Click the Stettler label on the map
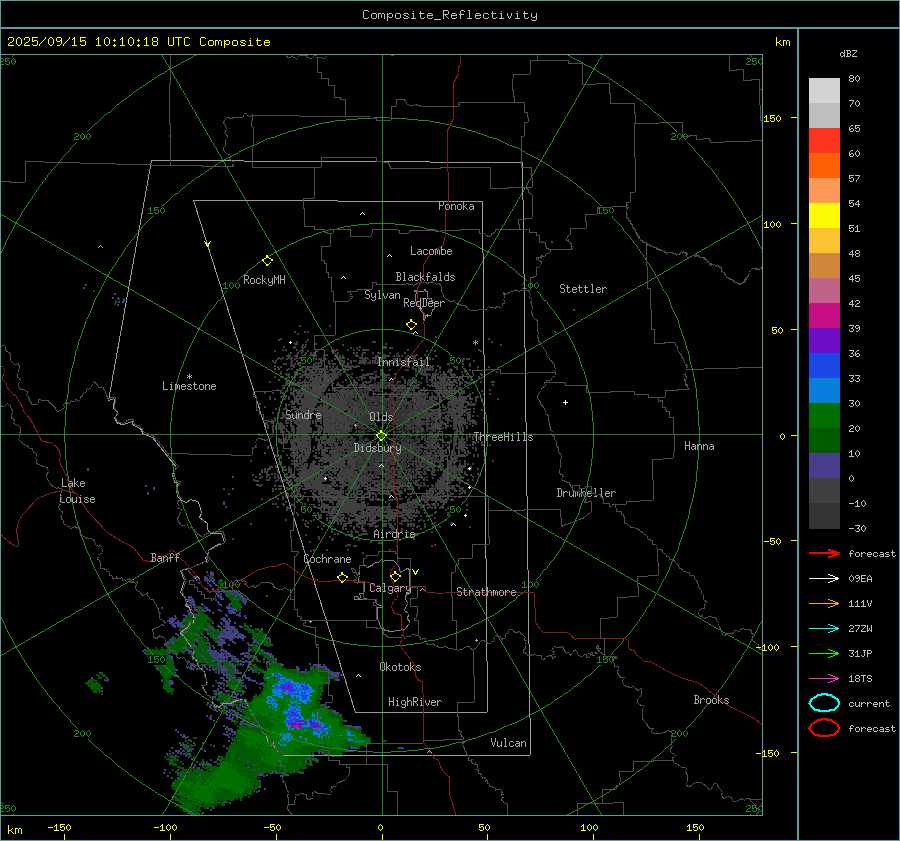 [x=583, y=289]
